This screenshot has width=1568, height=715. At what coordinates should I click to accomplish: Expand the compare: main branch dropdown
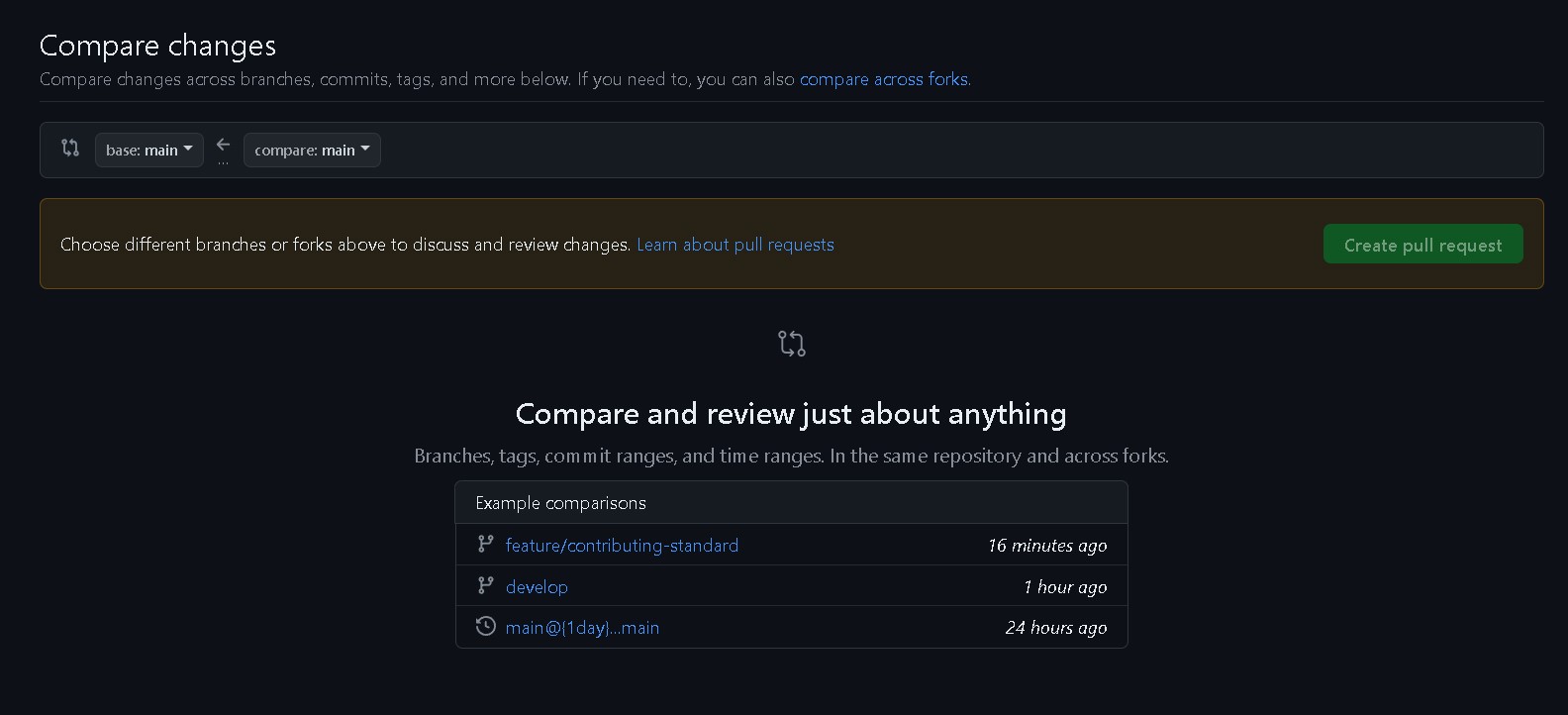312,150
